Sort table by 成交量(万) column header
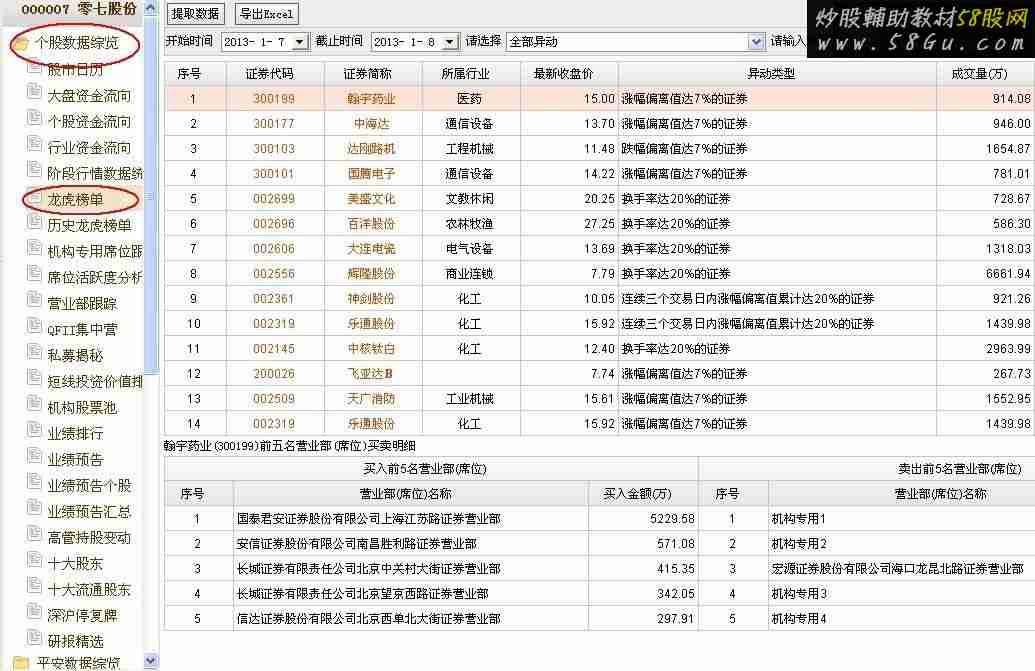 pyautogui.click(x=985, y=74)
